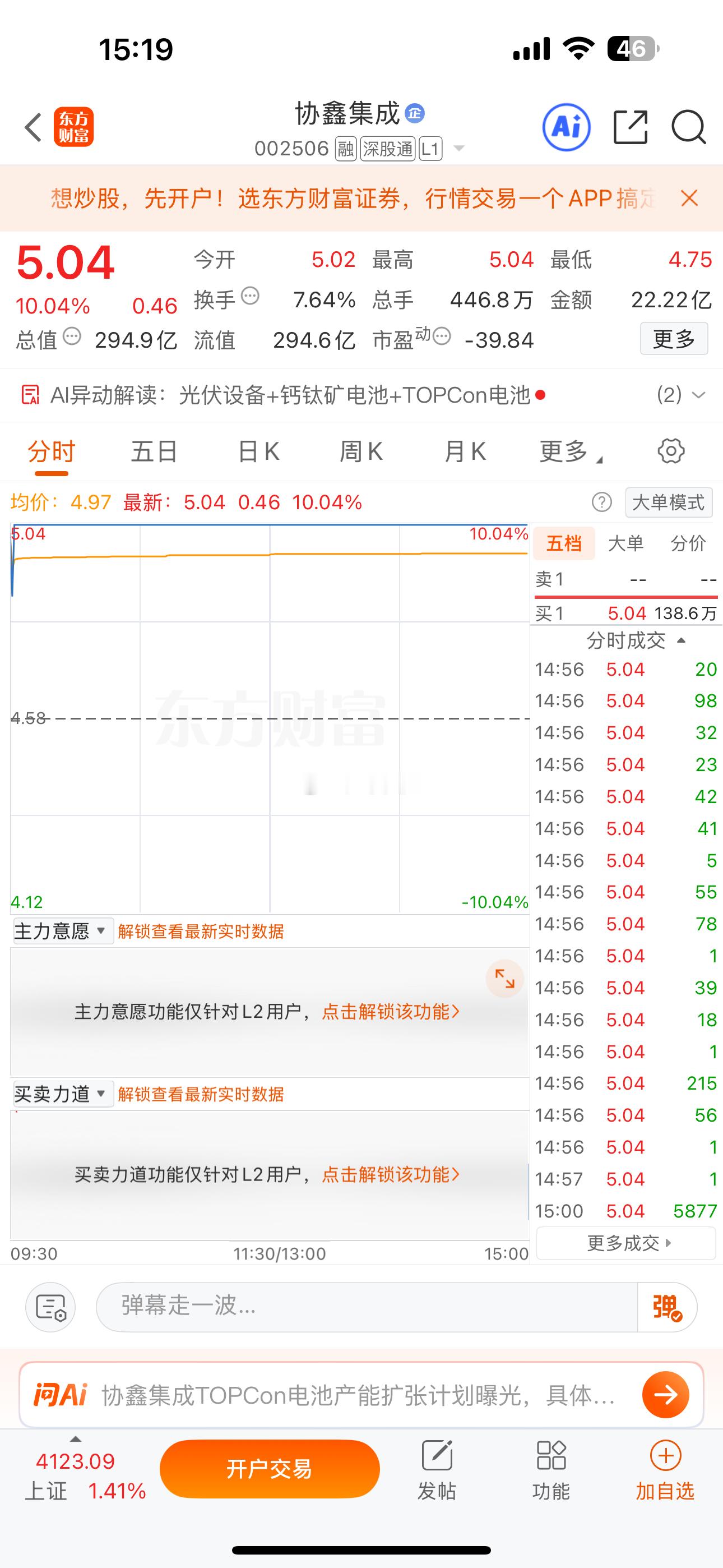The height and width of the screenshot is (1568, 723).
Task: Open chart settings gear icon
Action: (671, 451)
